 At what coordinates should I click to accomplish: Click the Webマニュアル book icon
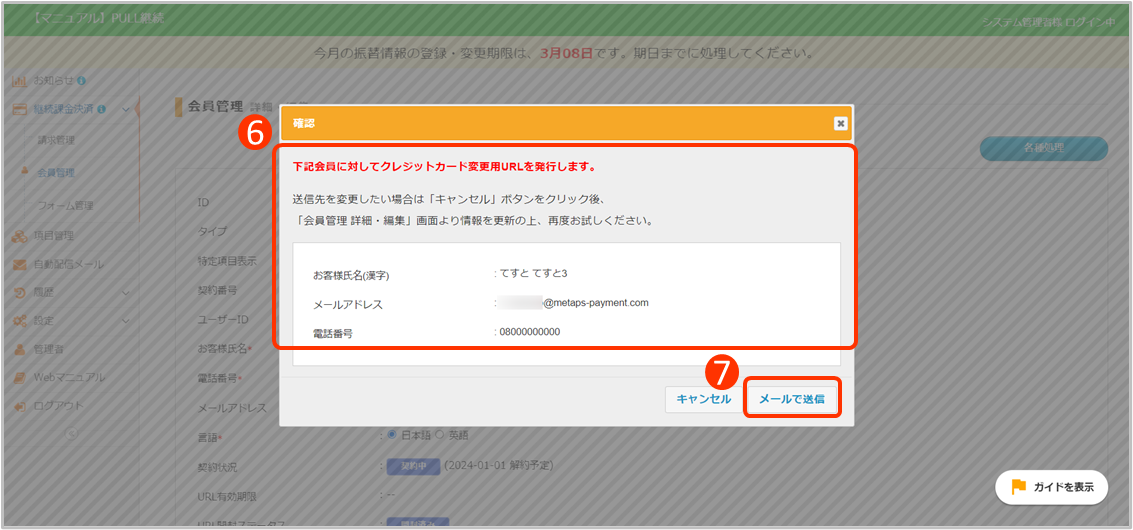coord(19,378)
